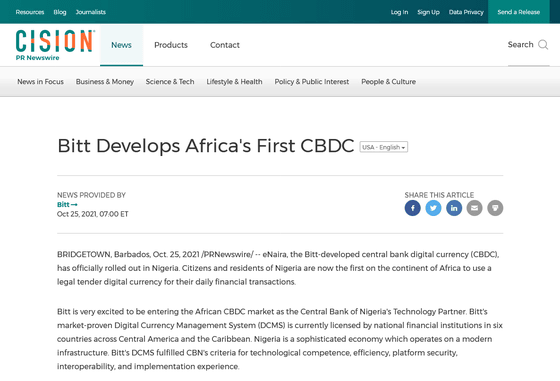Open Science & Tech category

[170, 82]
